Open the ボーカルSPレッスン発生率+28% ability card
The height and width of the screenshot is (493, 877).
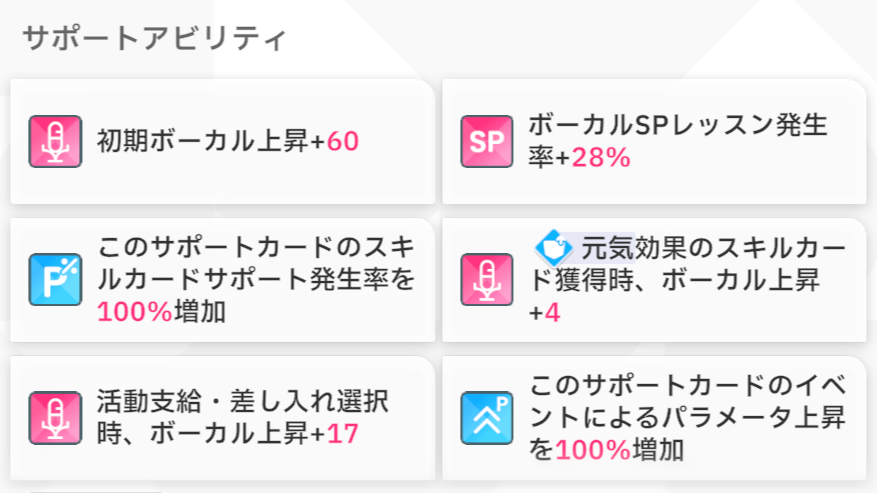point(654,142)
